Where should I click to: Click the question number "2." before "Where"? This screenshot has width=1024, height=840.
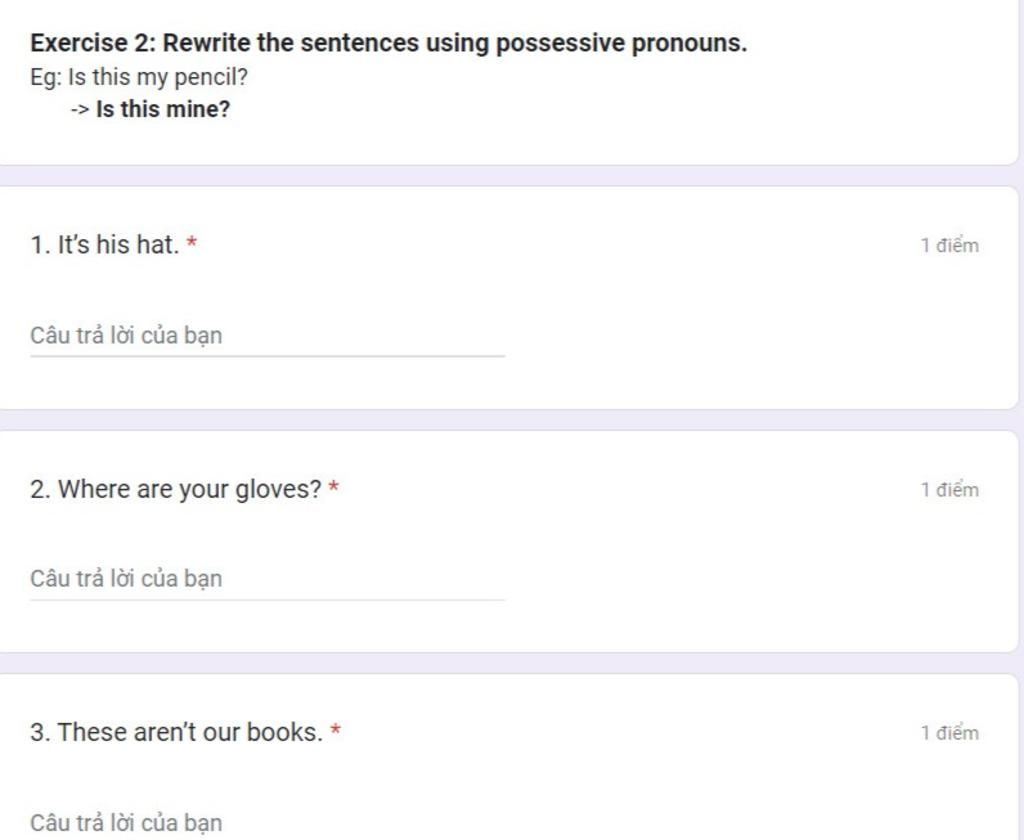tap(40, 490)
